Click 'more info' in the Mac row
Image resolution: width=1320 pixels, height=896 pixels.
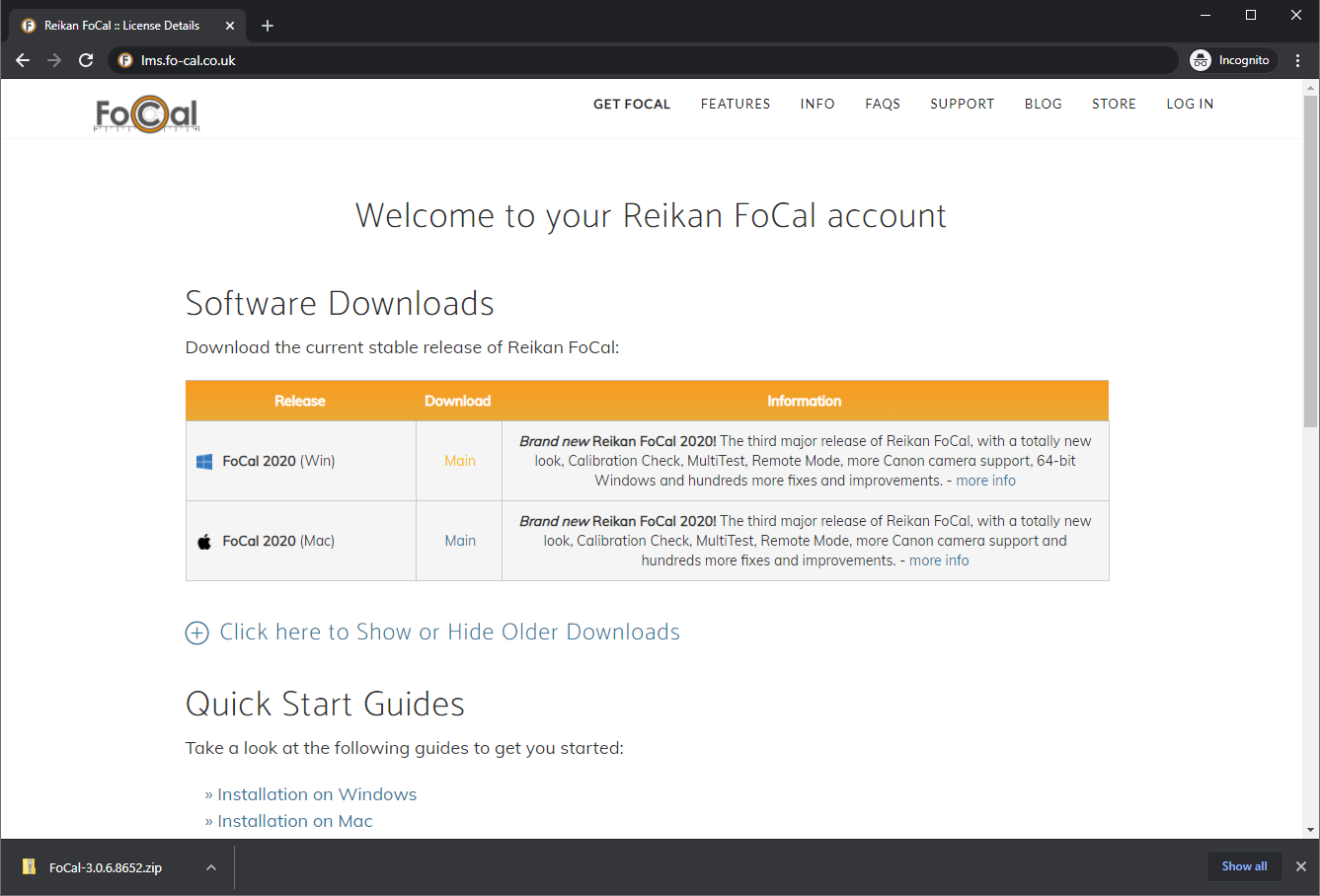(939, 560)
